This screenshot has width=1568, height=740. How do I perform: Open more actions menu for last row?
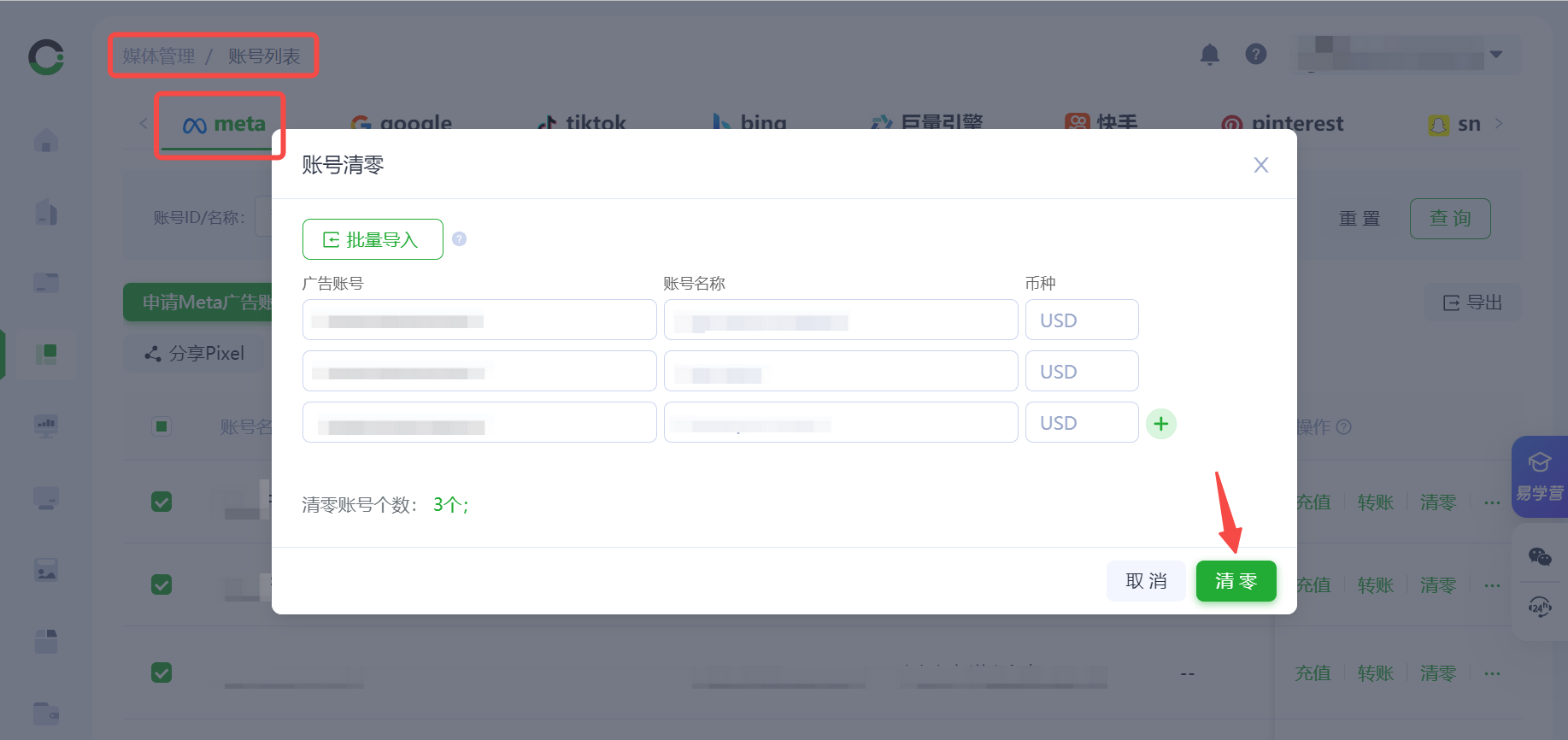click(x=1492, y=673)
